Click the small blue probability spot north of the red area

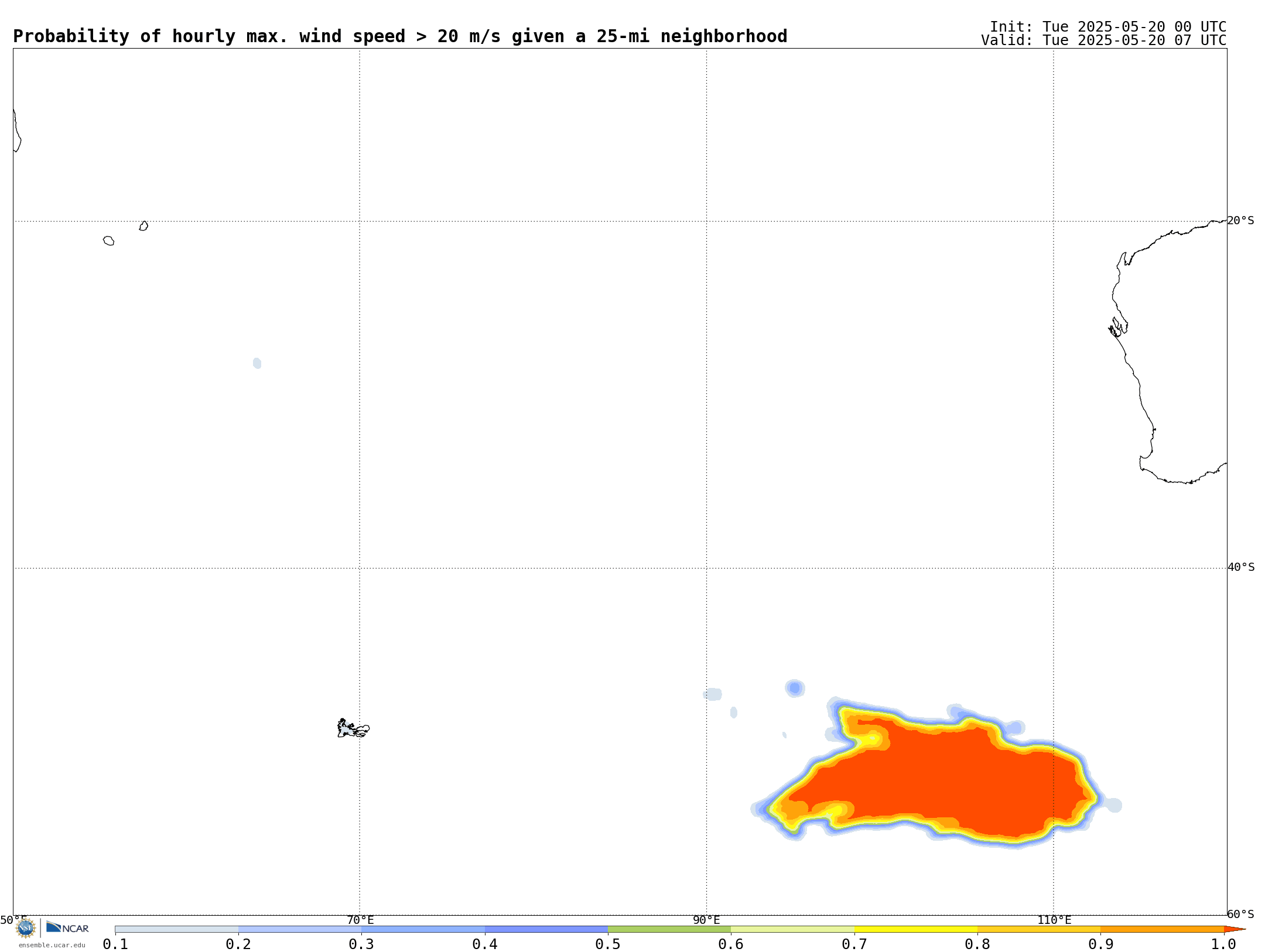[795, 689]
